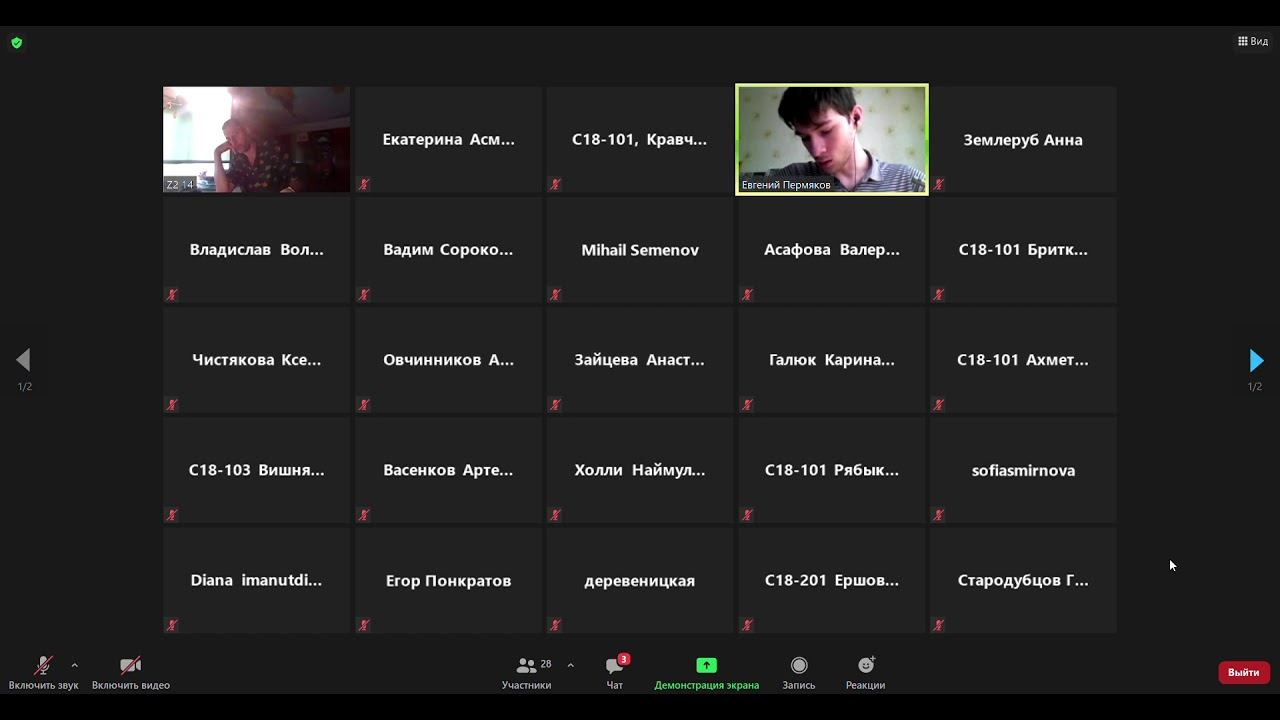This screenshot has height=720, width=1280.
Task: Click muted mic icon on sofiasmirnova tile
Action: pyautogui.click(x=938, y=515)
